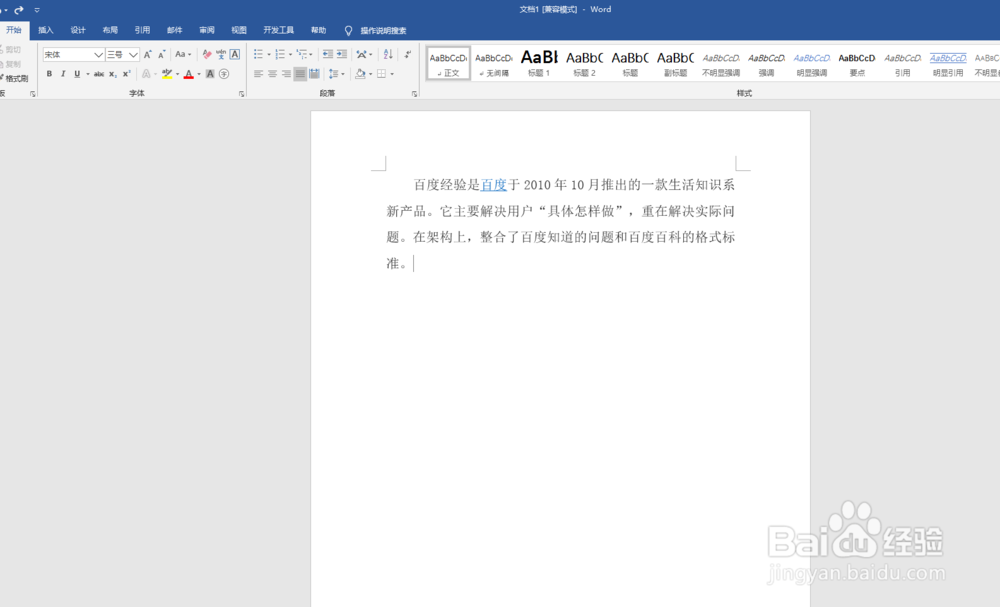Apply superscript formatting
The width and height of the screenshot is (1000, 607).
pyautogui.click(x=127, y=74)
